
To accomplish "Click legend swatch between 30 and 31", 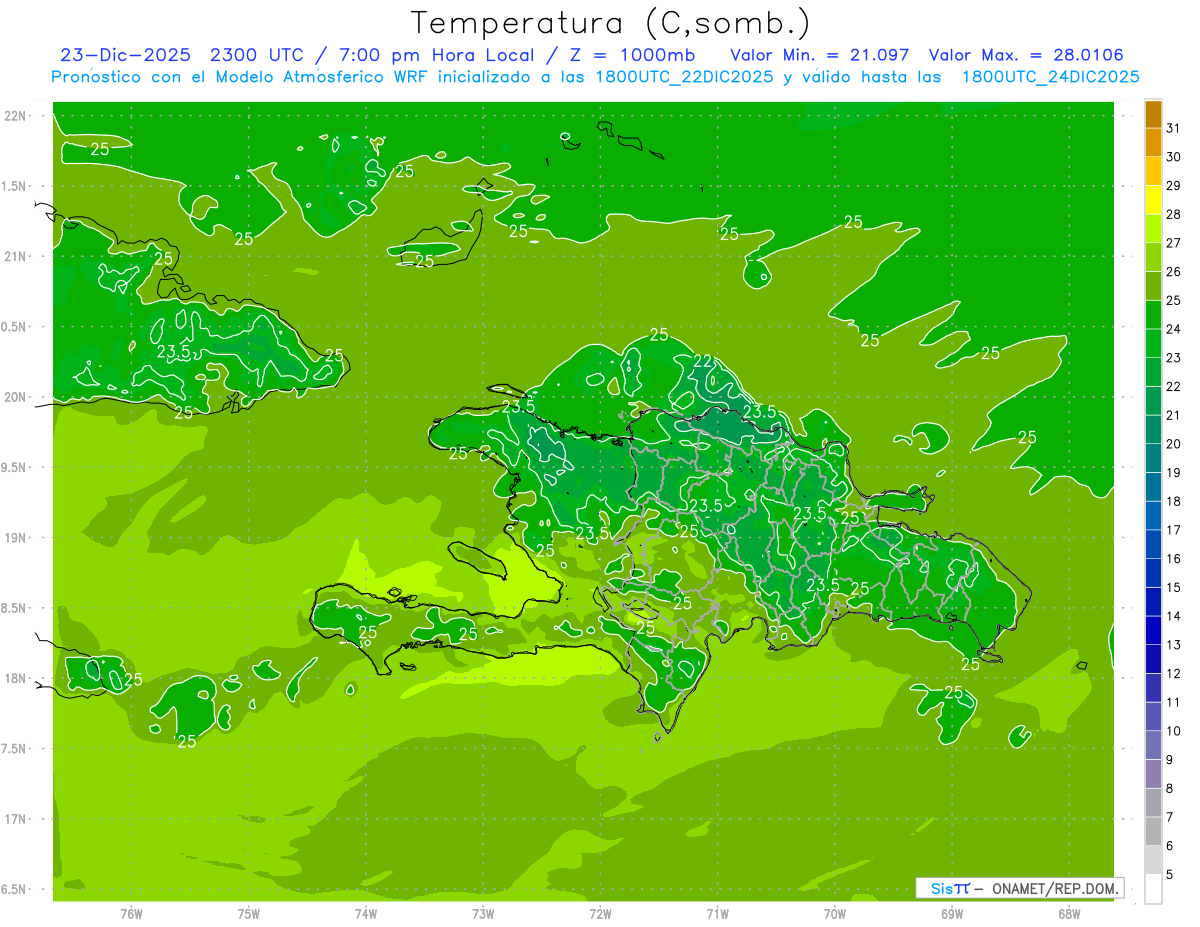I will pyautogui.click(x=1154, y=142).
